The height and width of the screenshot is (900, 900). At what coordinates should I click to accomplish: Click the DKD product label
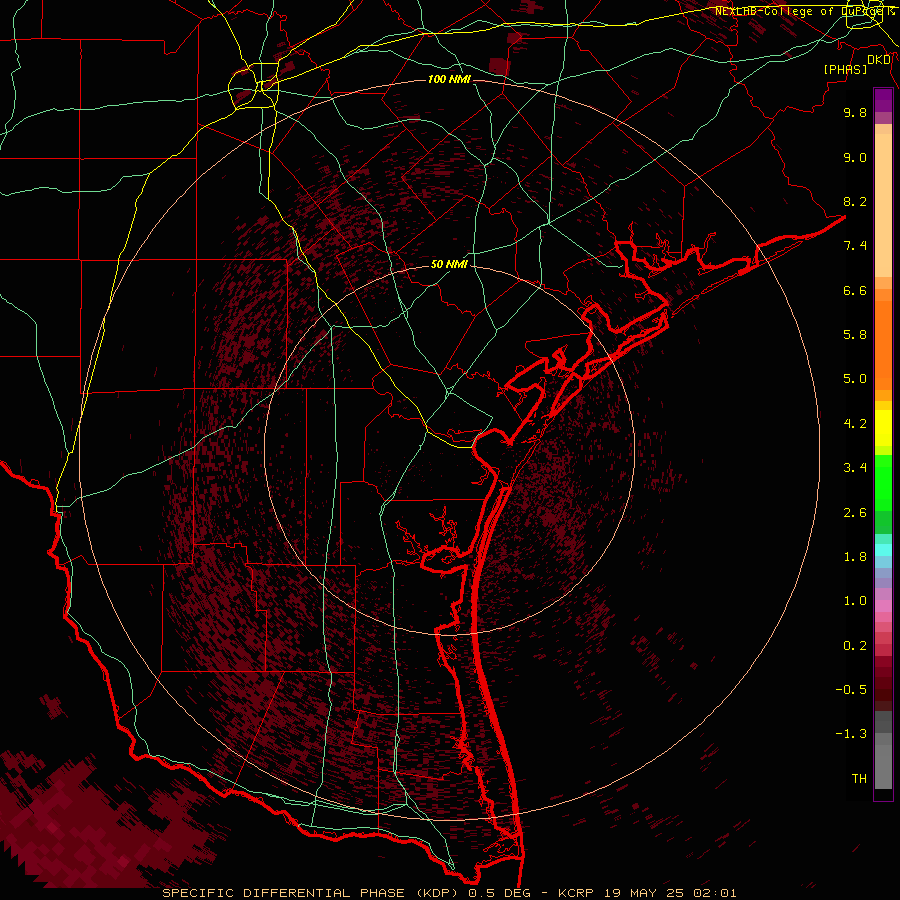tap(879, 59)
